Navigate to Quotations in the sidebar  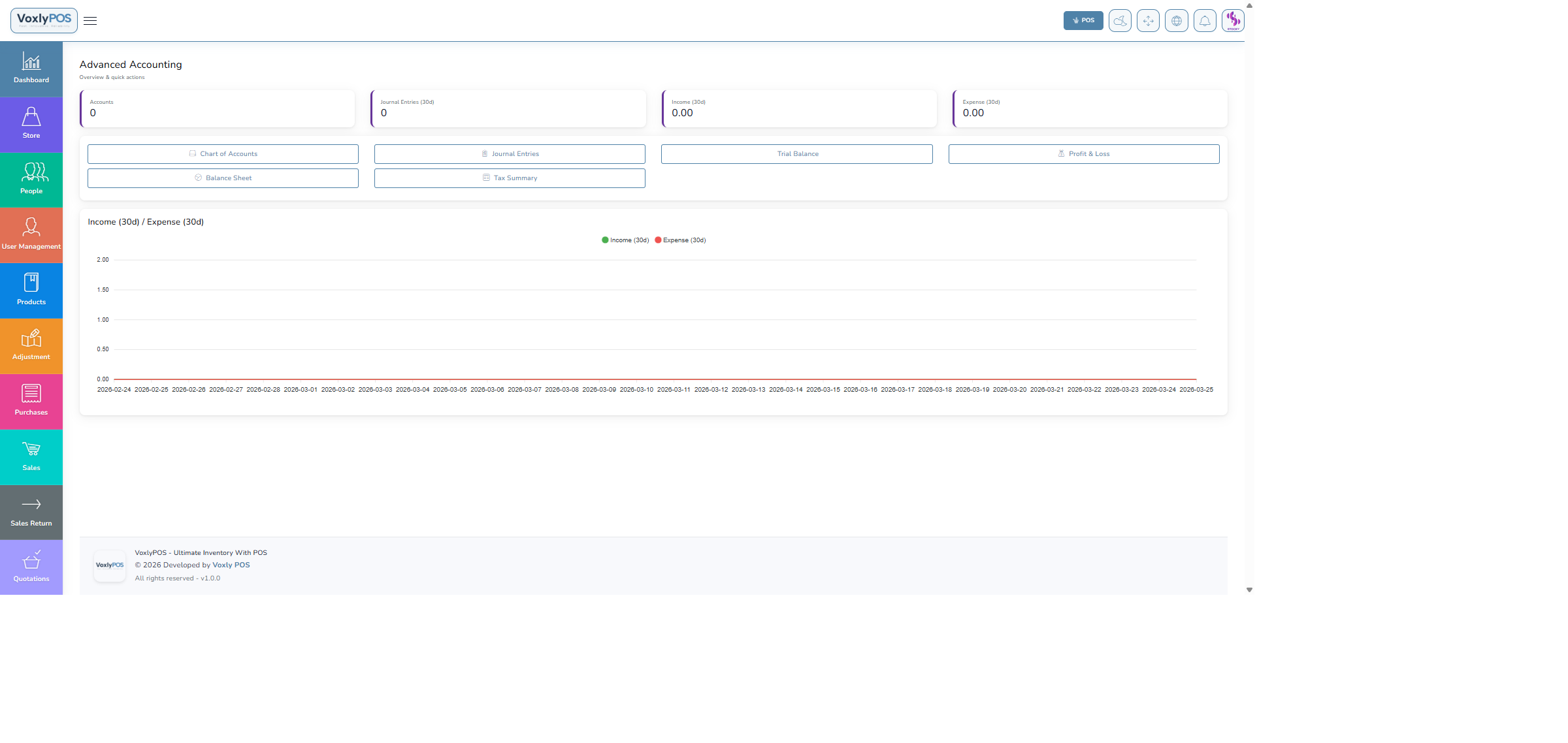click(x=31, y=560)
